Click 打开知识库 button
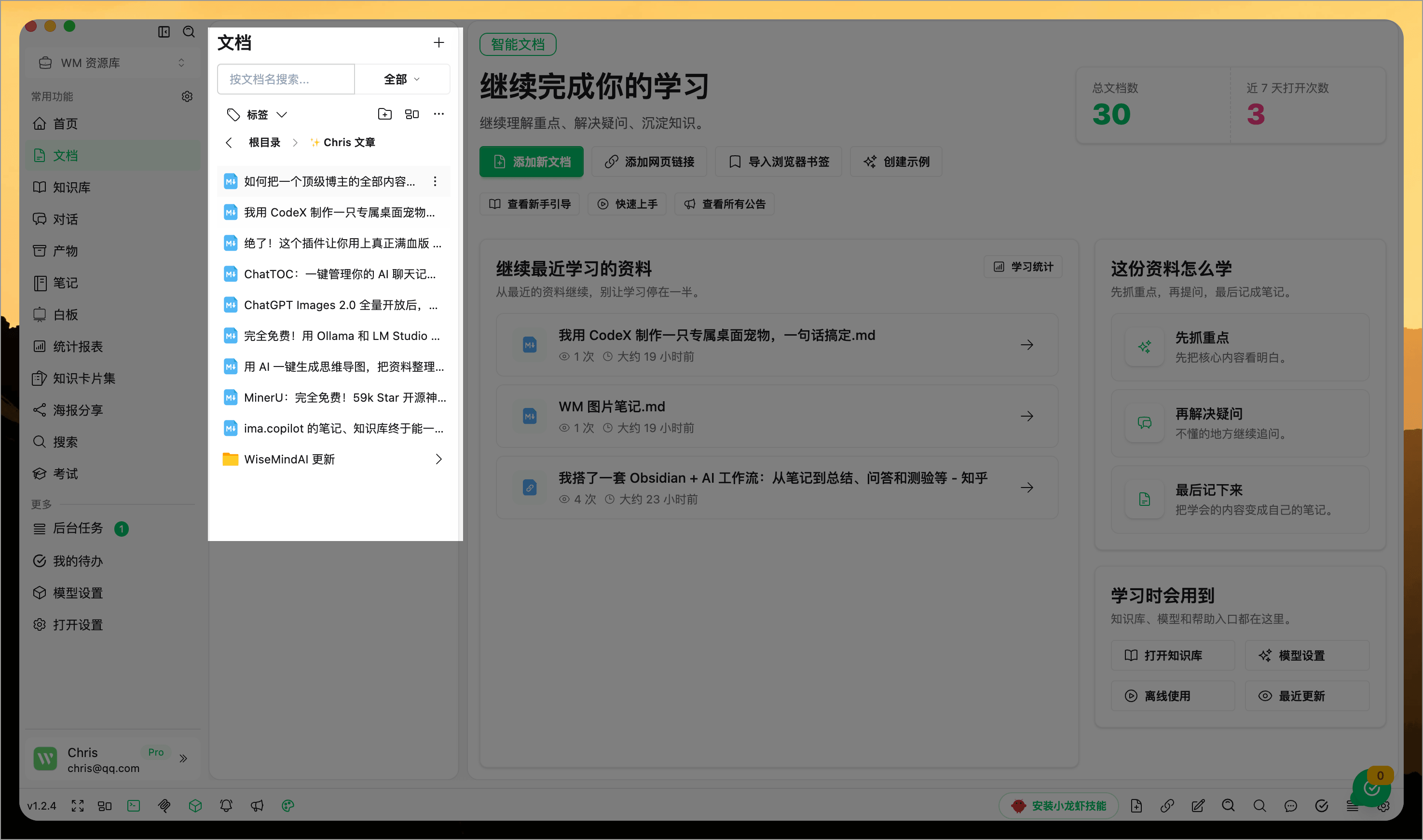 pyautogui.click(x=1172, y=655)
